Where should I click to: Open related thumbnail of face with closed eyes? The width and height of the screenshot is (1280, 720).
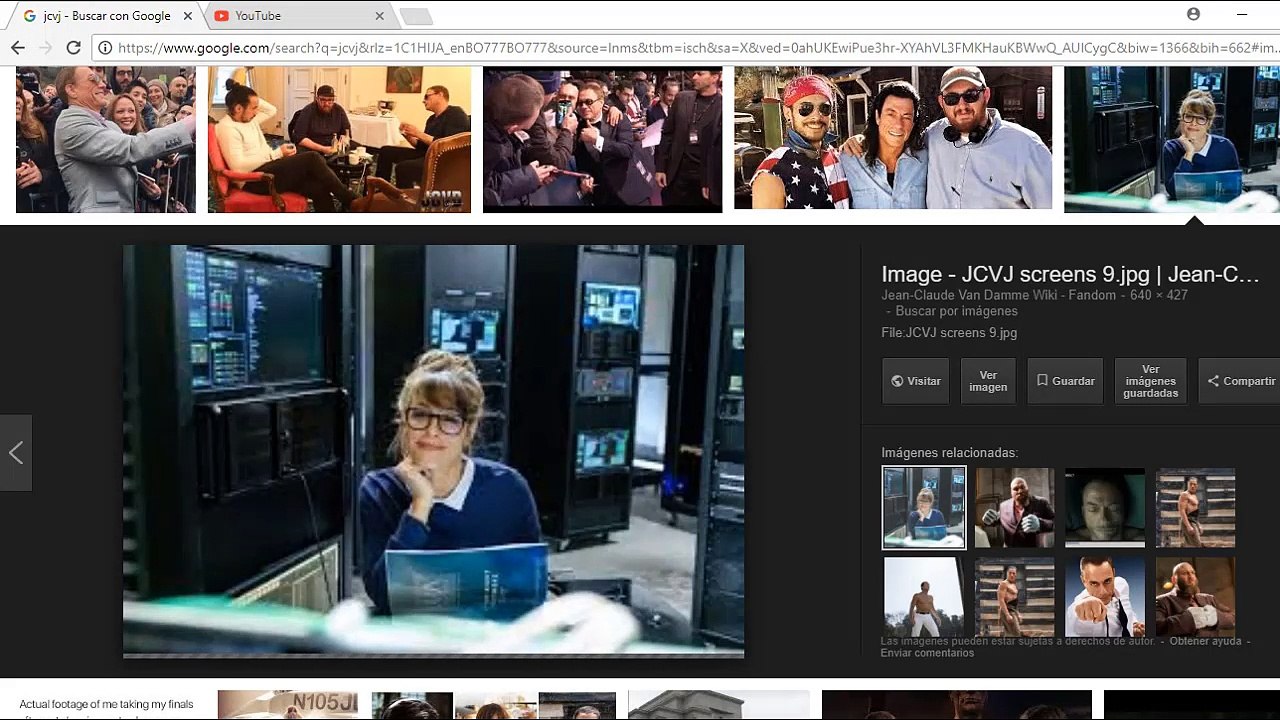tap(1105, 508)
